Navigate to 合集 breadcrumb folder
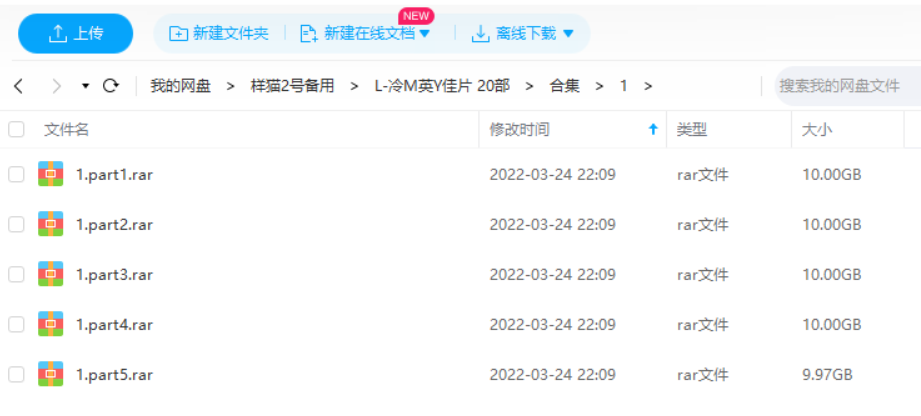The height and width of the screenshot is (416, 921). coord(564,86)
